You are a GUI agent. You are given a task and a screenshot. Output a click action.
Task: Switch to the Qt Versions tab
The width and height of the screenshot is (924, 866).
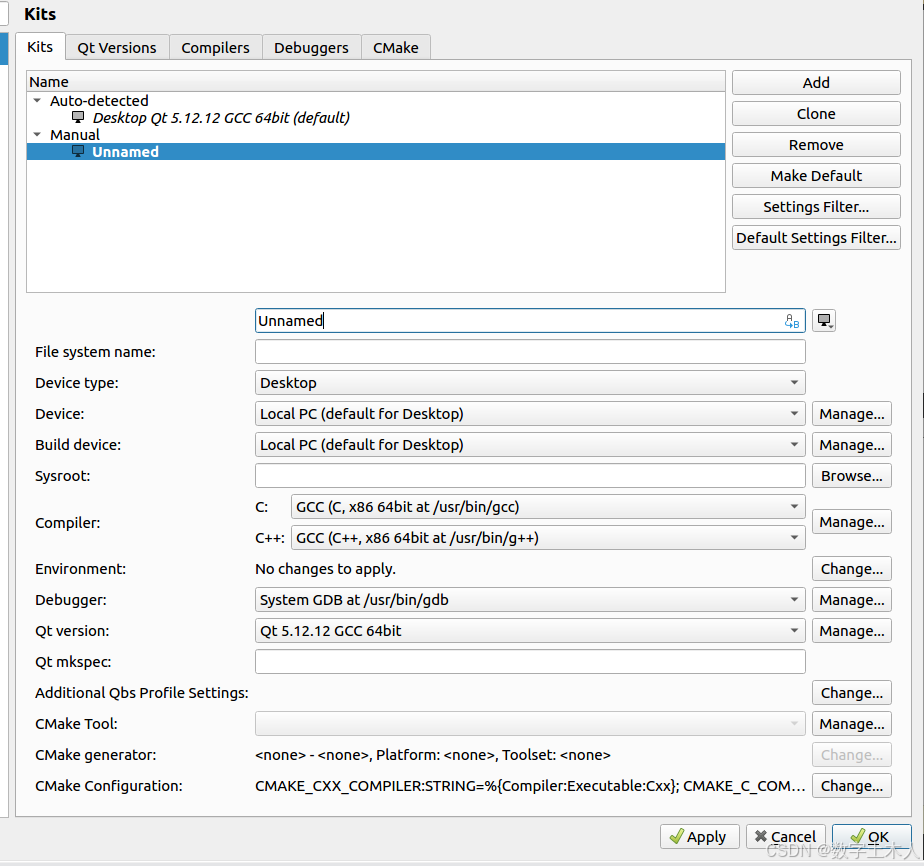point(117,48)
